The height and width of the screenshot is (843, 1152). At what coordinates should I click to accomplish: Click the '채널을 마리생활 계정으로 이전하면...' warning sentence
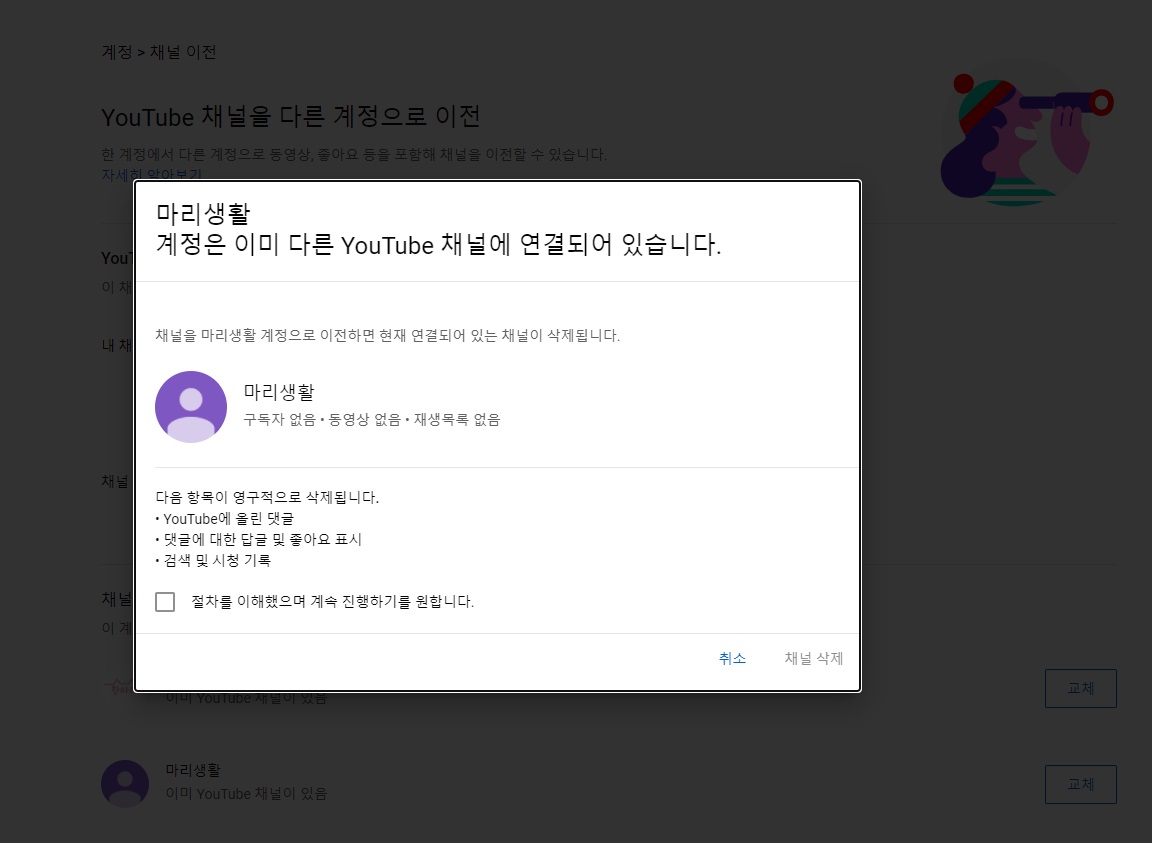point(387,336)
